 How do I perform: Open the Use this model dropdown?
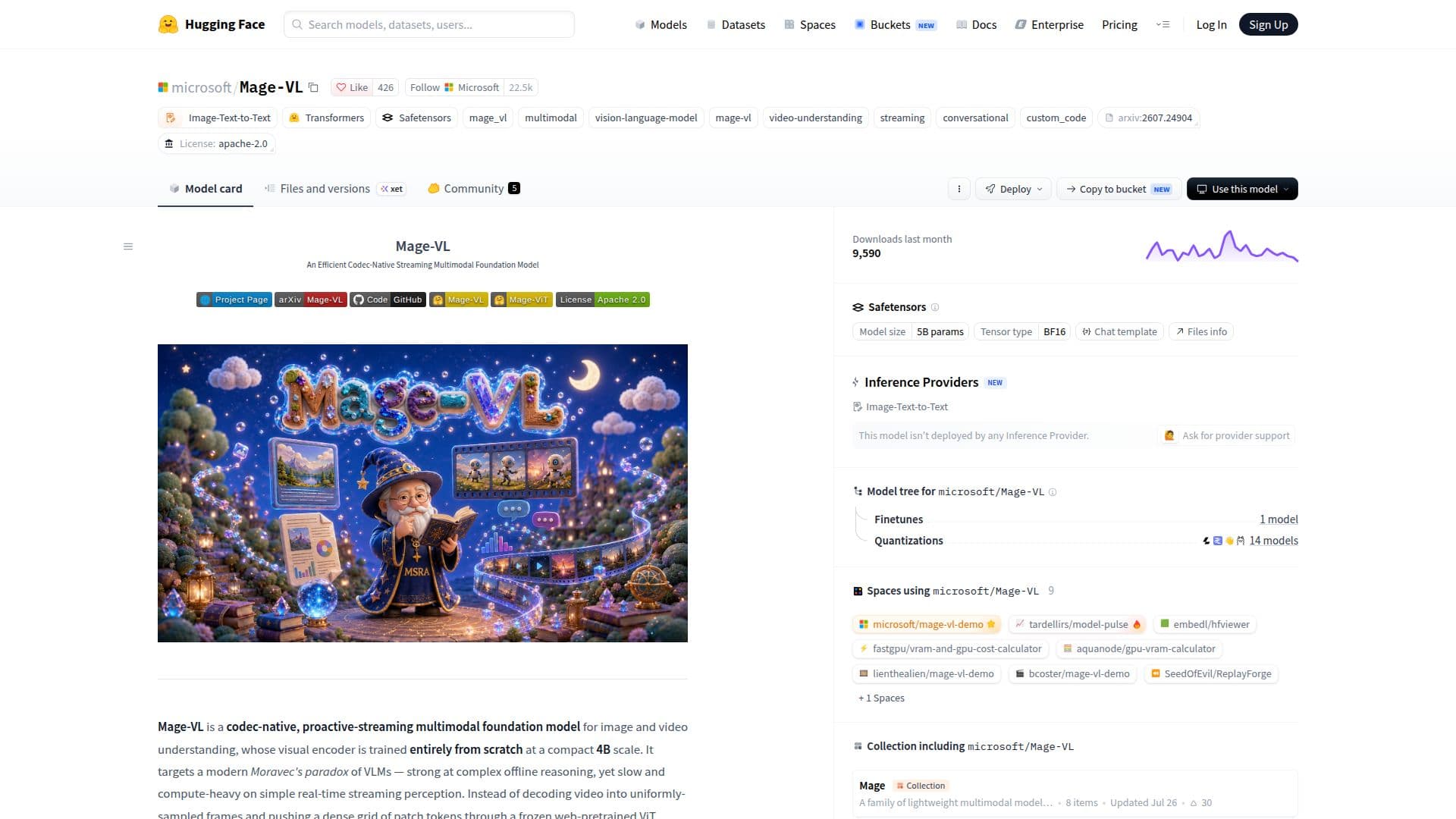click(1242, 189)
